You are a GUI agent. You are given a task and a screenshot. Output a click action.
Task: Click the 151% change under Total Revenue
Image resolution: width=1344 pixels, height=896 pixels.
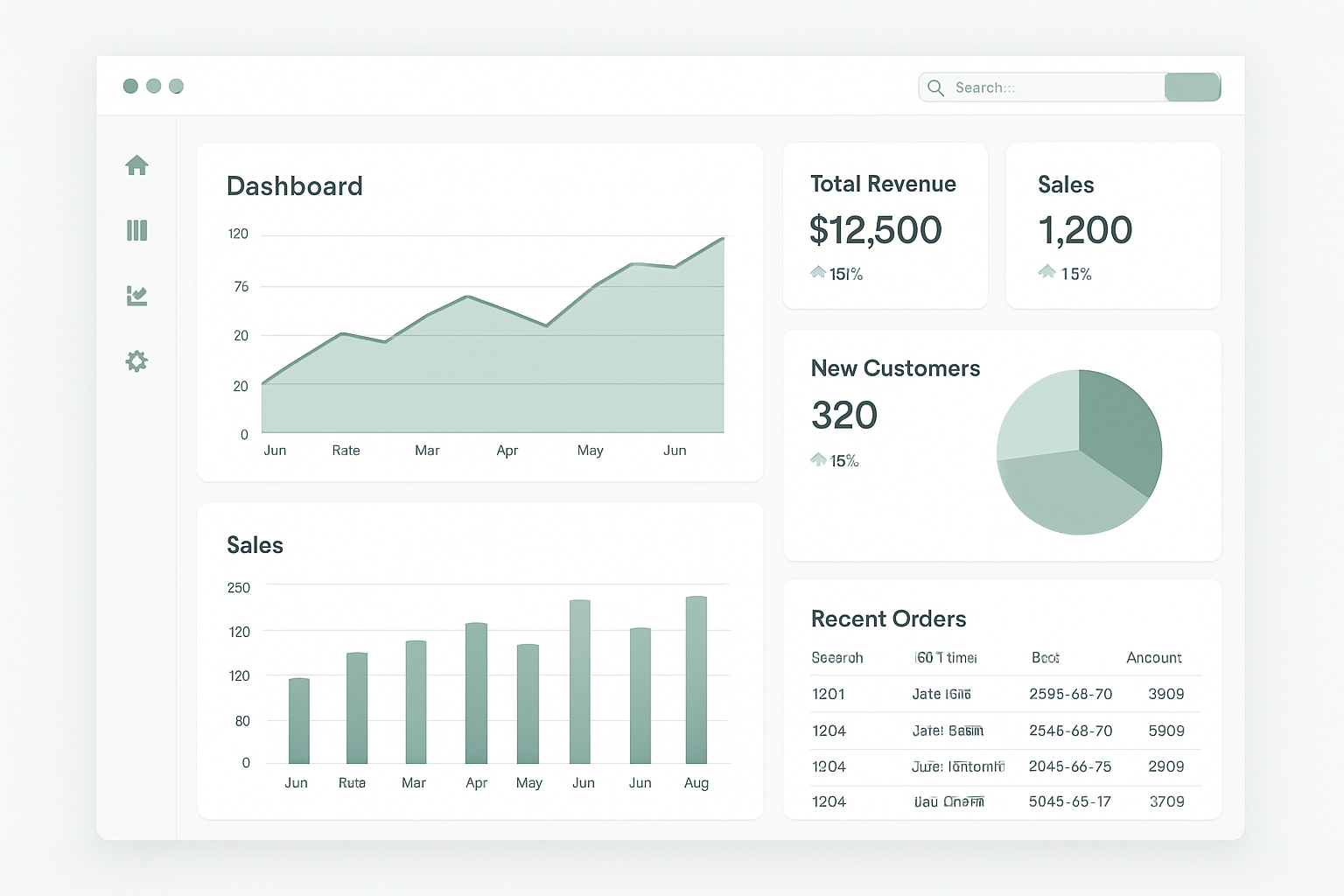pos(846,275)
